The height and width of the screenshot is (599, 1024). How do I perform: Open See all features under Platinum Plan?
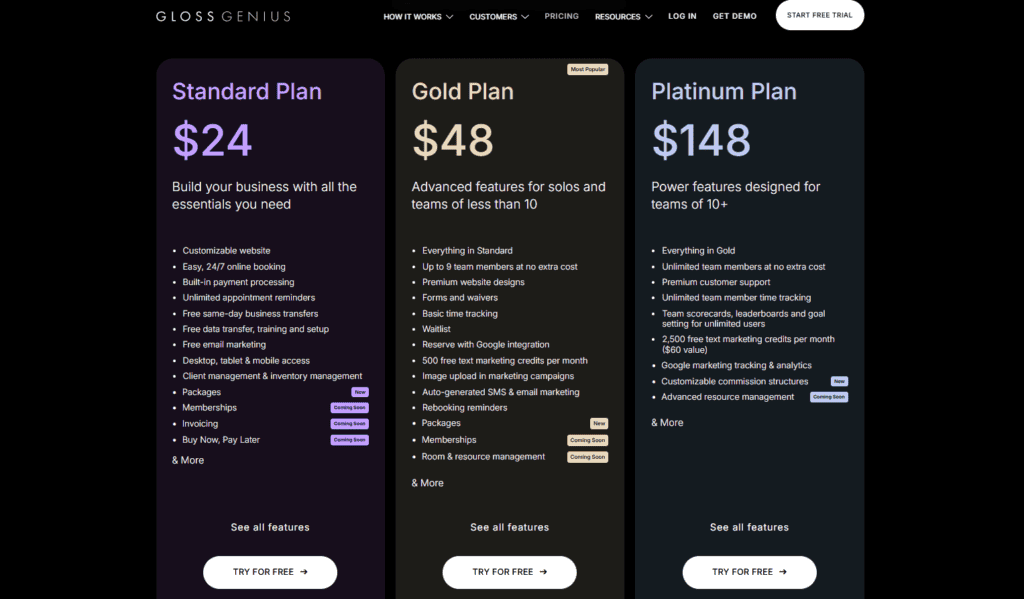tap(749, 527)
